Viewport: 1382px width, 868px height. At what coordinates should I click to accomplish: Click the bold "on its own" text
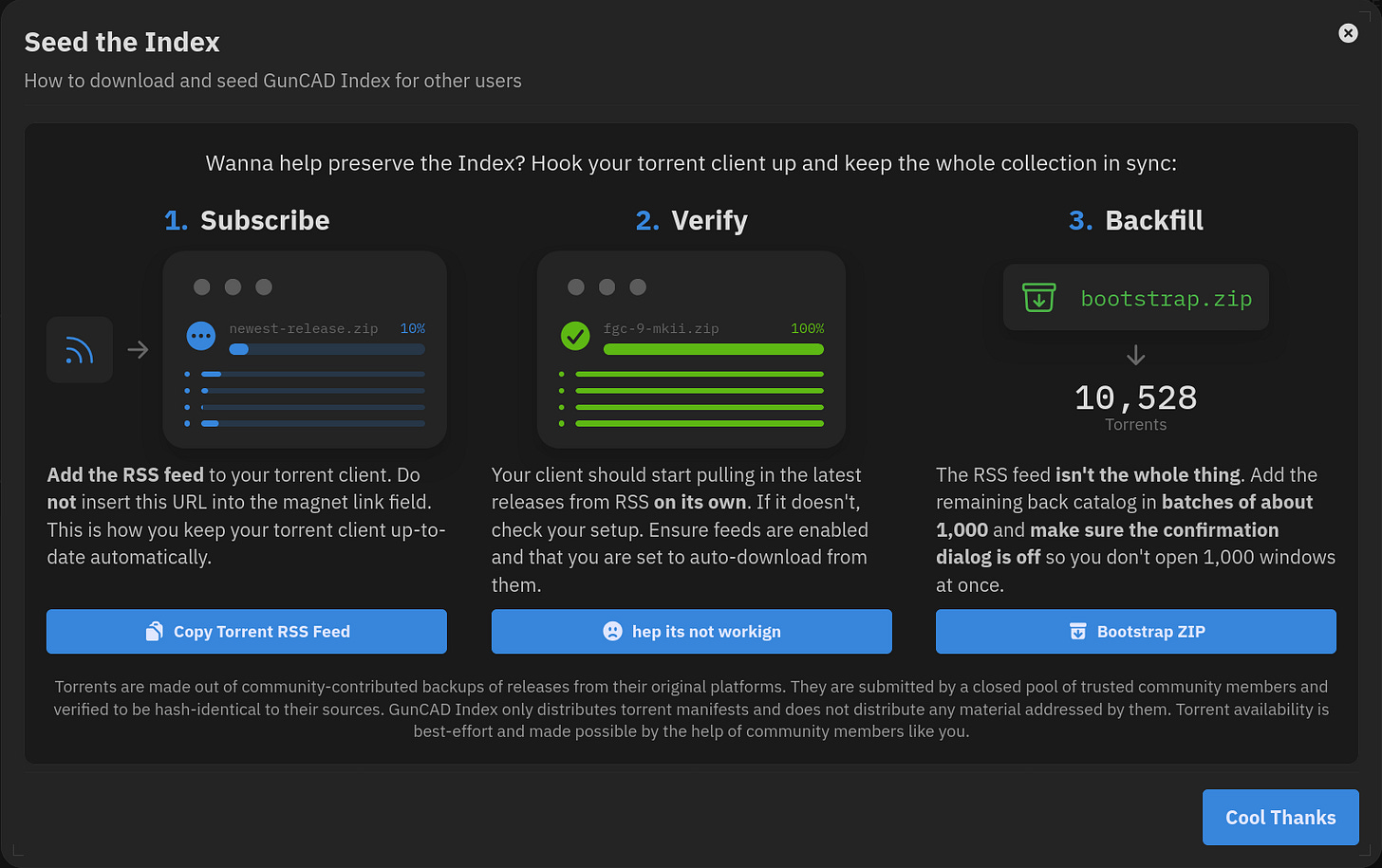tap(700, 503)
